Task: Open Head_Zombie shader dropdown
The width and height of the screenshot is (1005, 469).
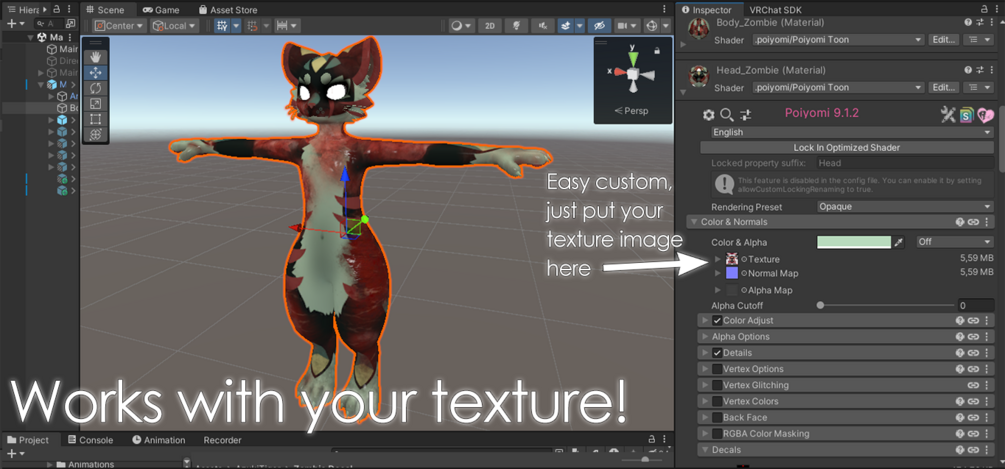Action: coord(839,87)
